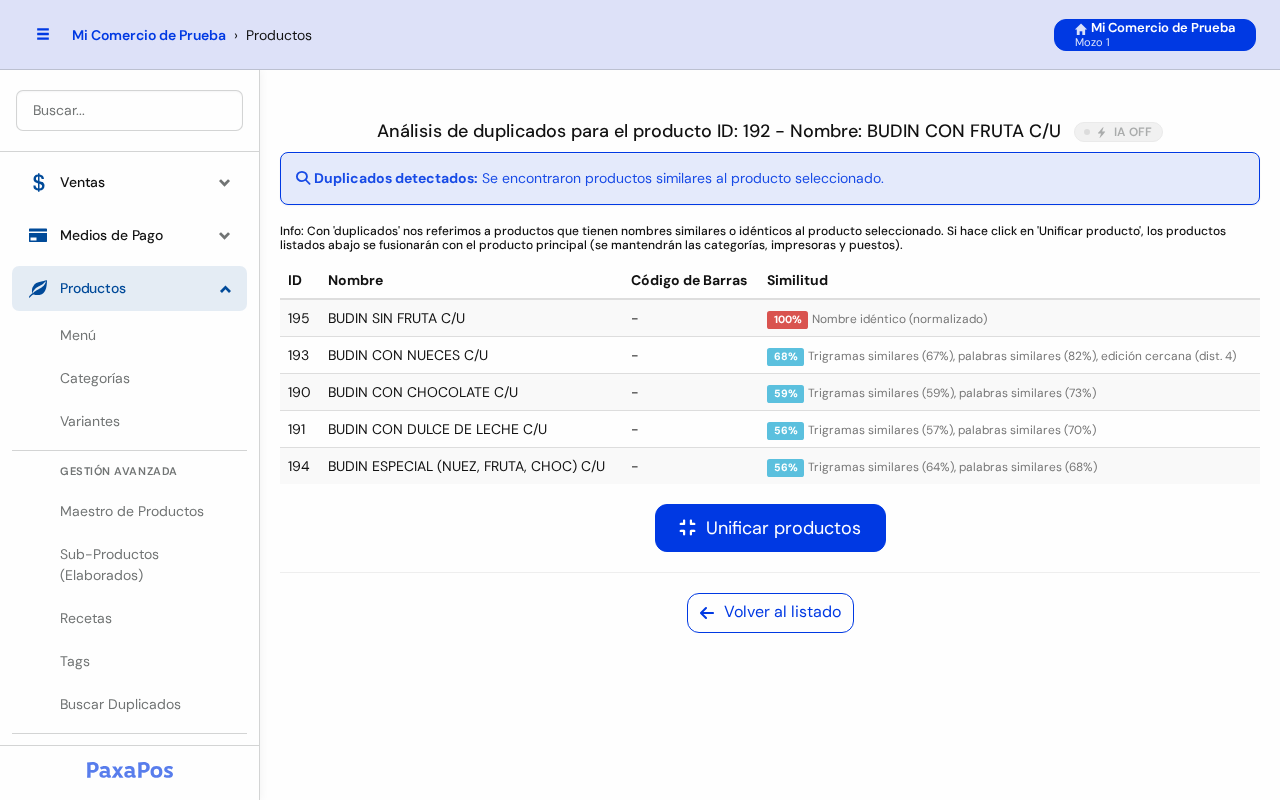Click the PaxaPos logo
The height and width of the screenshot is (800, 1280).
pyautogui.click(x=130, y=770)
